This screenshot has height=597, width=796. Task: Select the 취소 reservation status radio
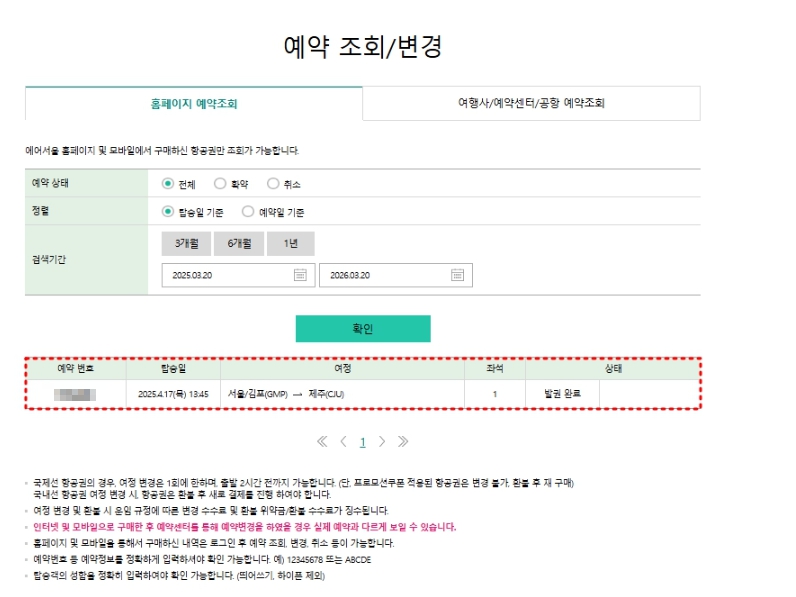tap(273, 183)
